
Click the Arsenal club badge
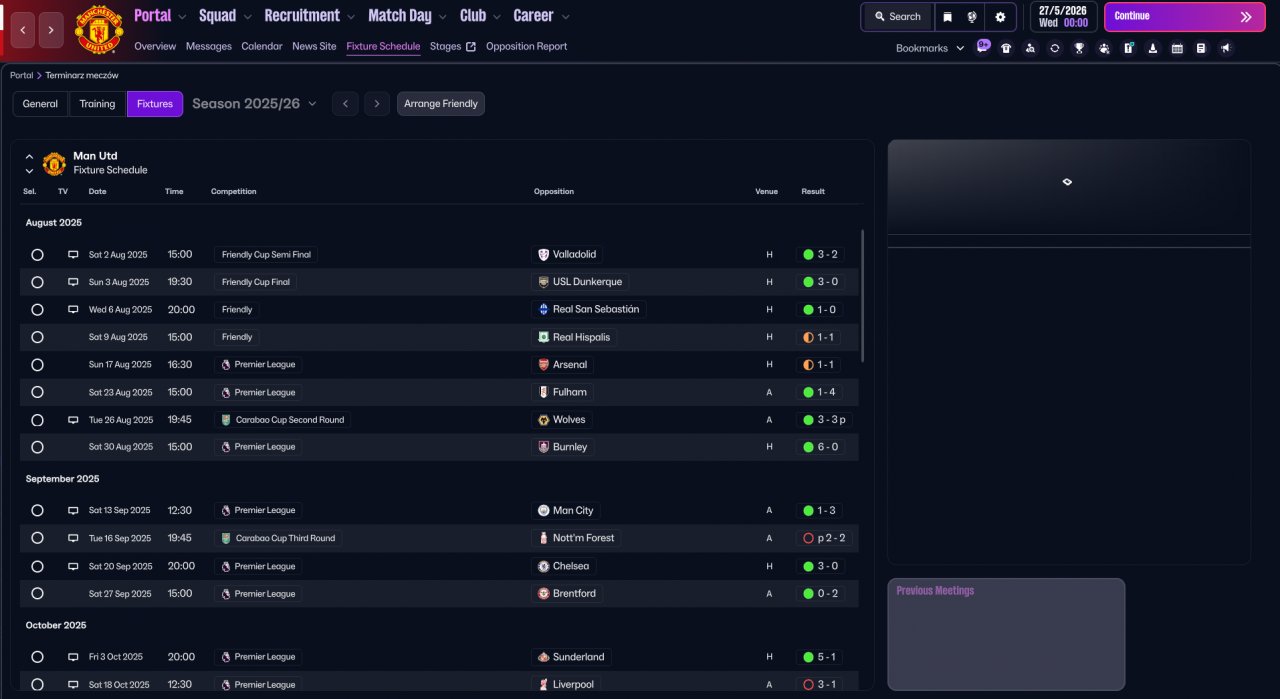[543, 365]
